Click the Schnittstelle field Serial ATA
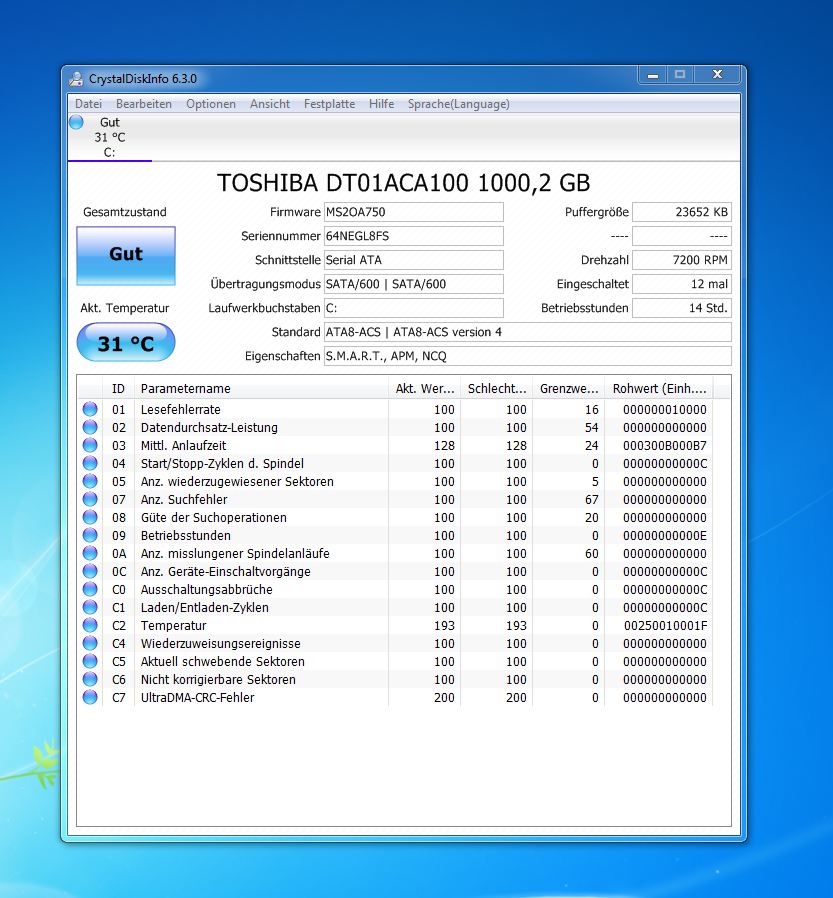This screenshot has height=898, width=833. tap(413, 260)
